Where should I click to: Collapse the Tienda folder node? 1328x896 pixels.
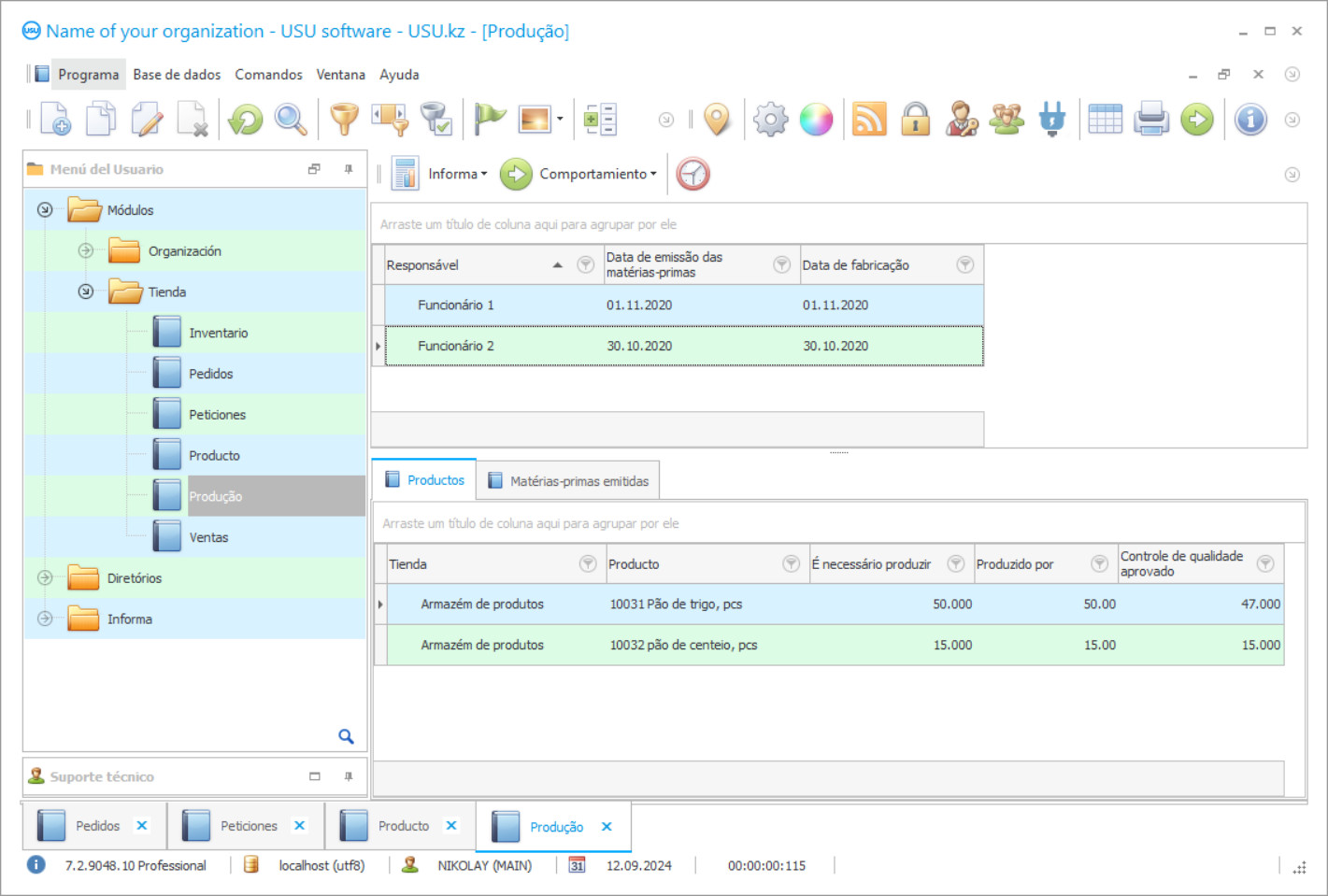[x=86, y=292]
